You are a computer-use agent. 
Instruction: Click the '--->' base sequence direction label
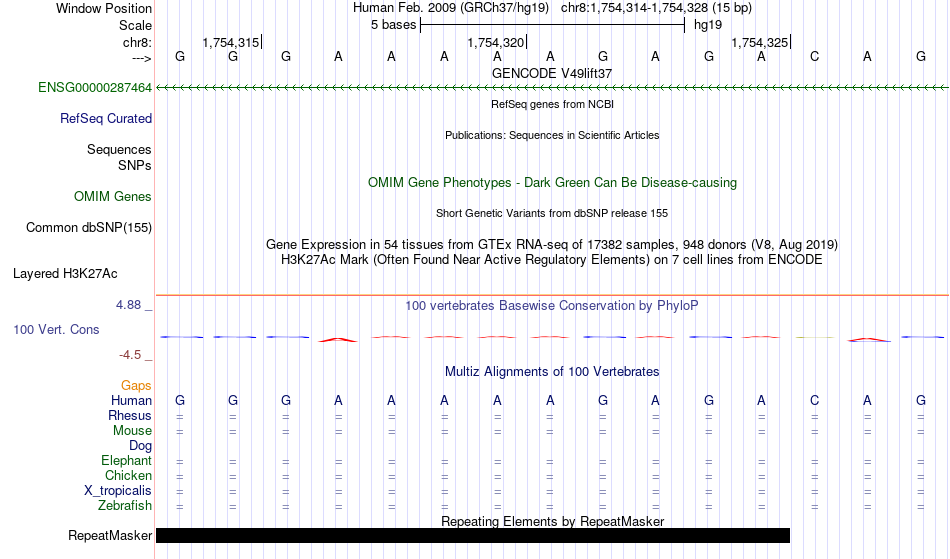[x=142, y=58]
